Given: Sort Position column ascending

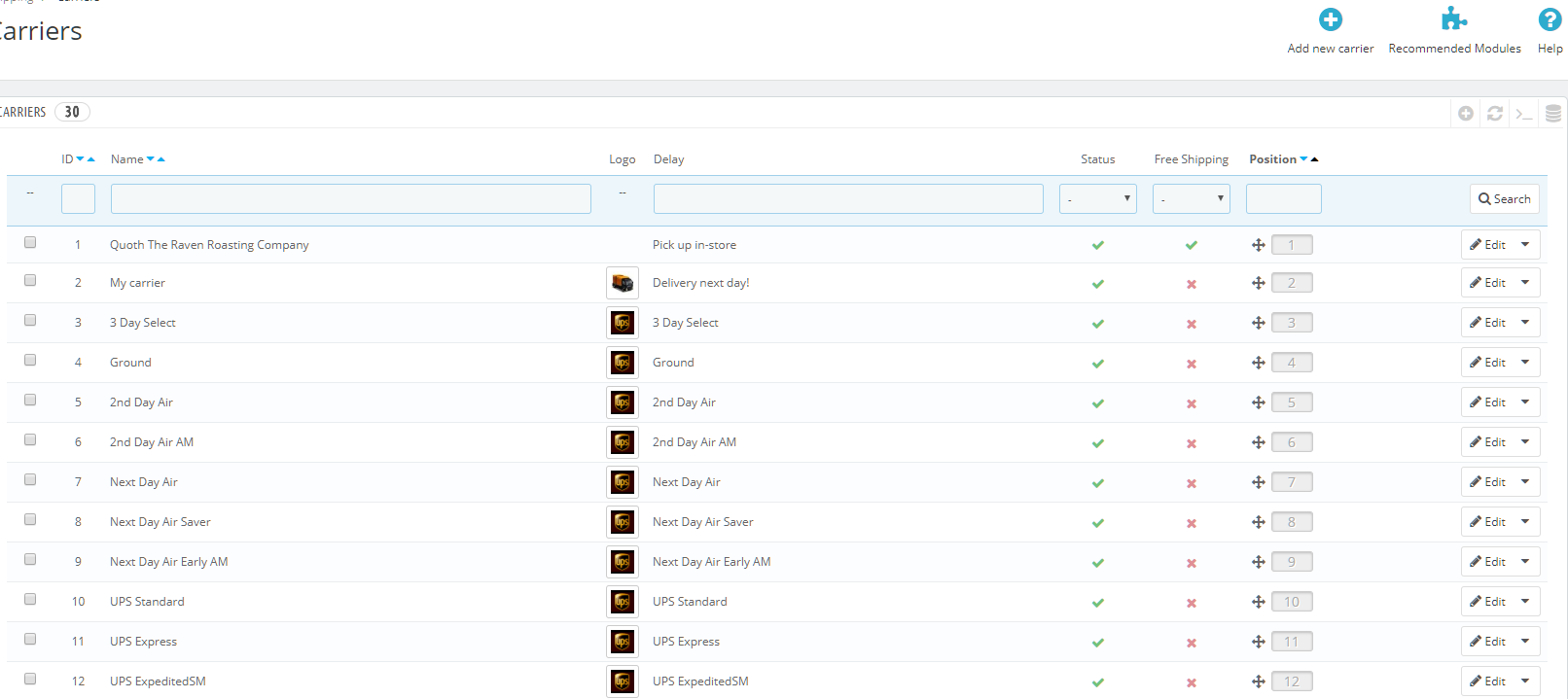Looking at the screenshot, I should point(1315,159).
